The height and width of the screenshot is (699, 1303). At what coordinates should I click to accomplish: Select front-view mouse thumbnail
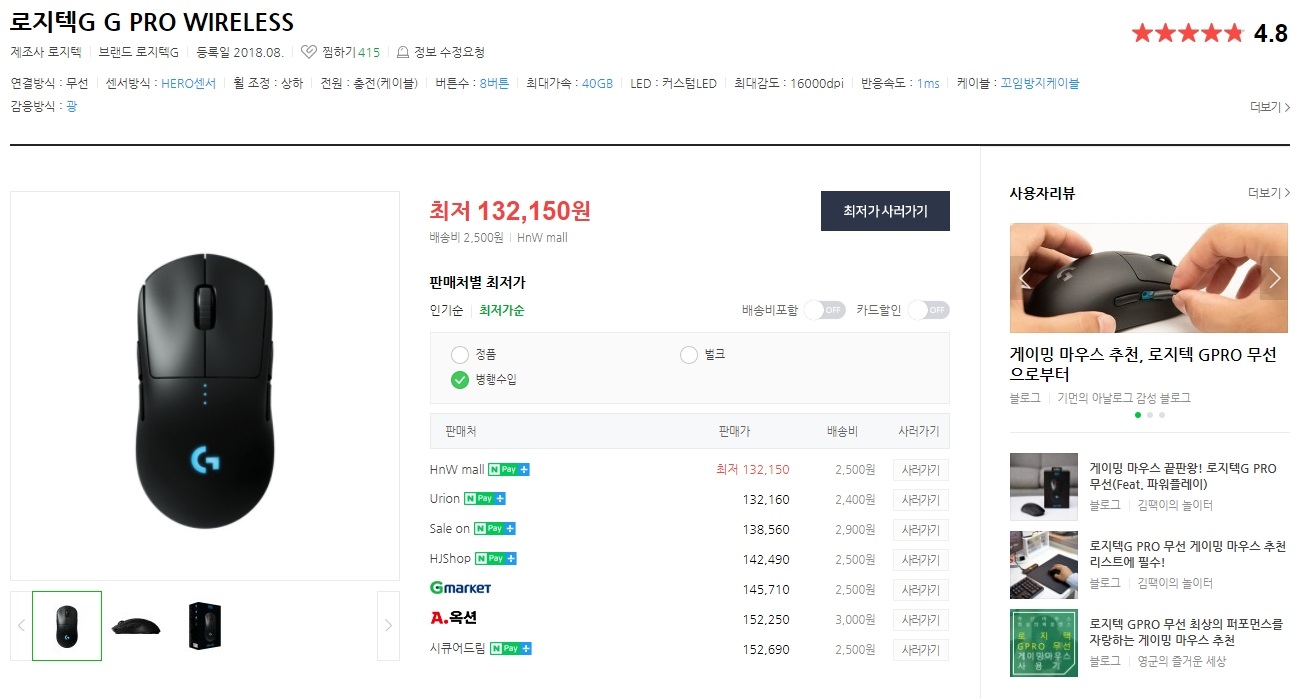pyautogui.click(x=67, y=626)
